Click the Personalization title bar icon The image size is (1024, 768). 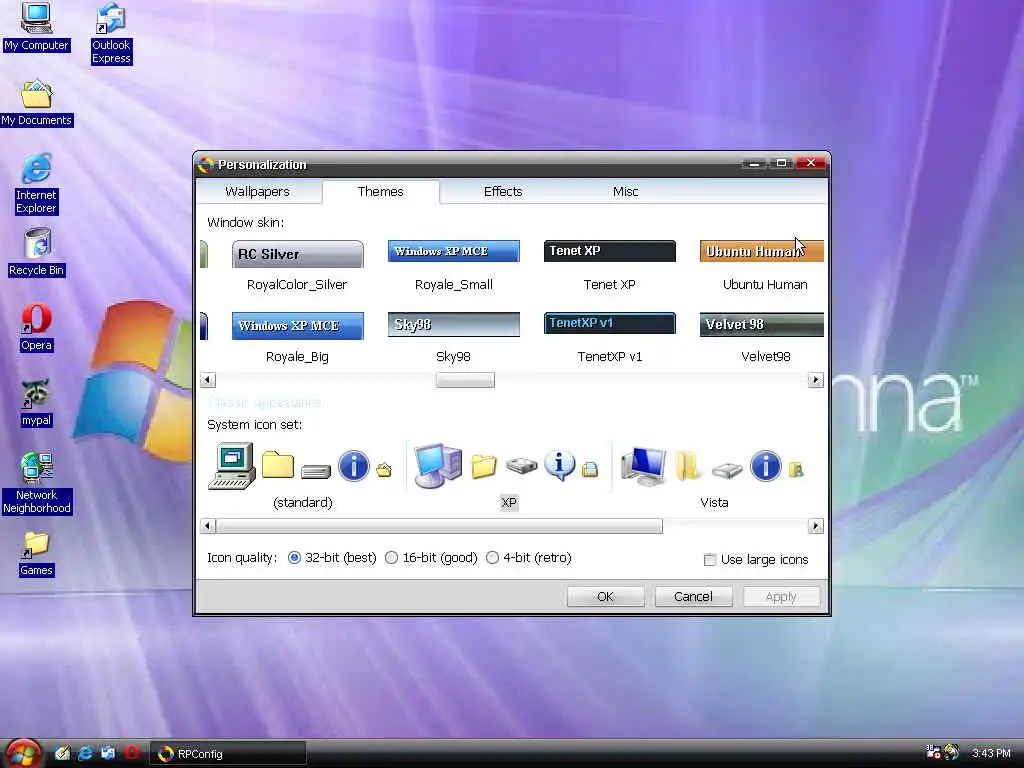point(206,165)
